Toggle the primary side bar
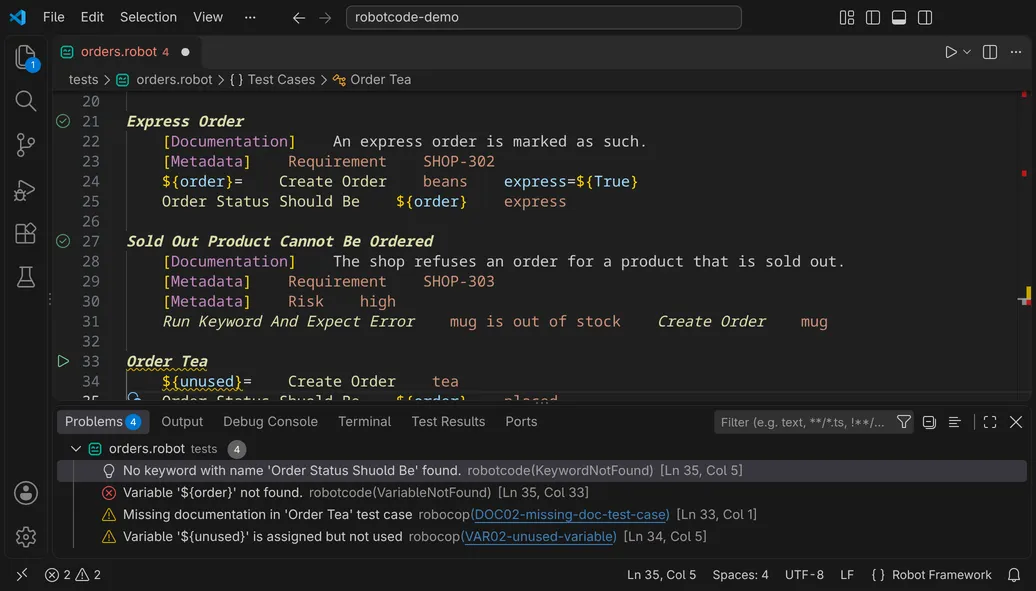Image resolution: width=1036 pixels, height=591 pixels. 873,18
